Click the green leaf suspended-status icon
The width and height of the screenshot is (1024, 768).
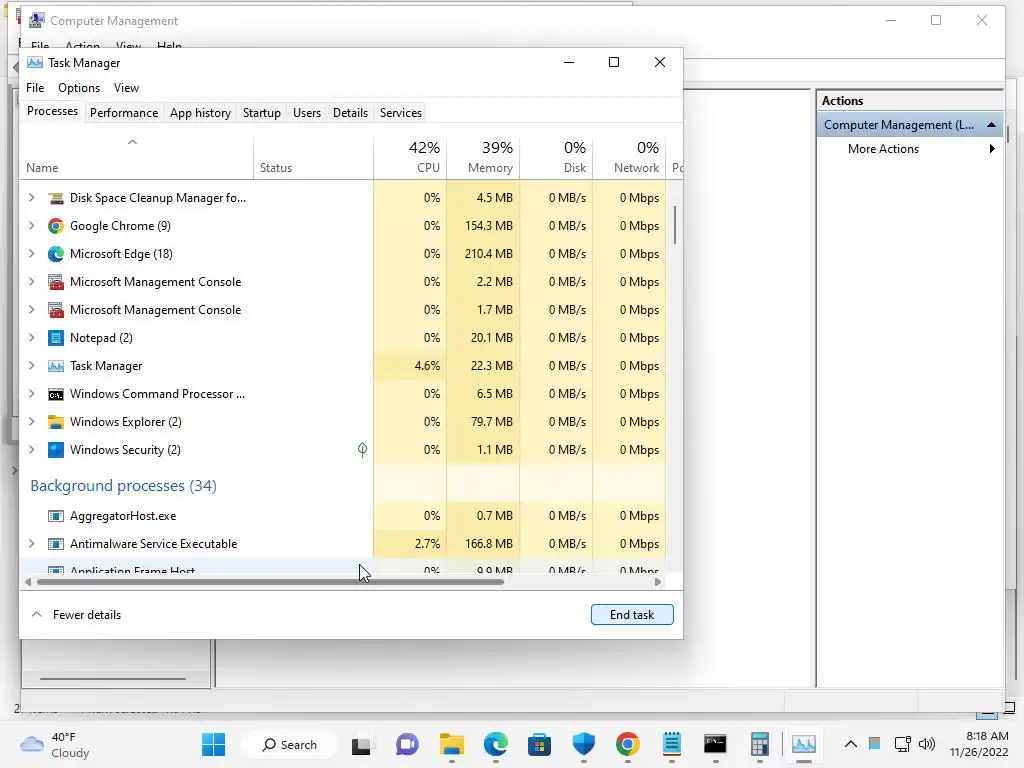click(362, 449)
